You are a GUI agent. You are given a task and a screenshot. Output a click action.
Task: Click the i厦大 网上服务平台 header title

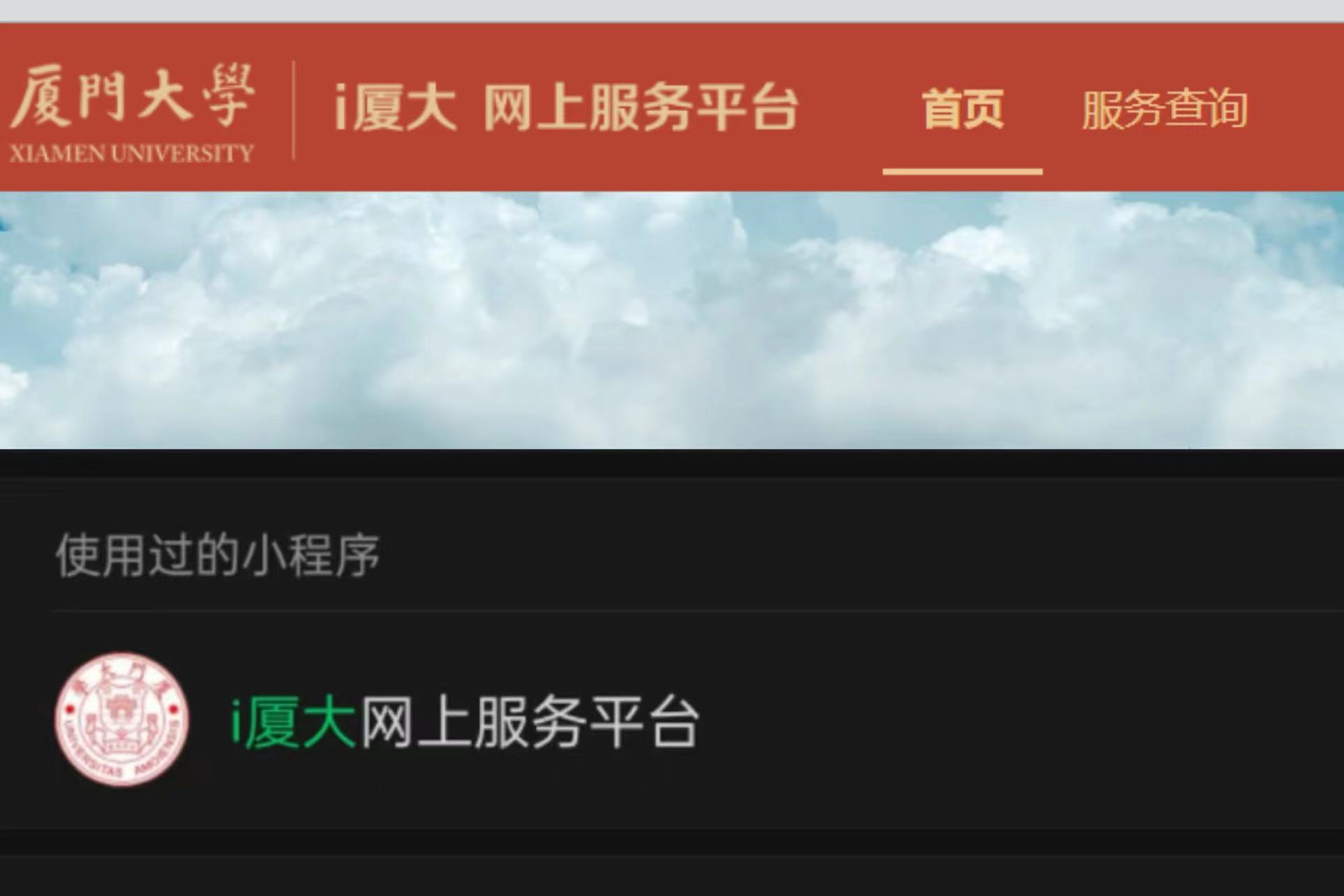566,108
